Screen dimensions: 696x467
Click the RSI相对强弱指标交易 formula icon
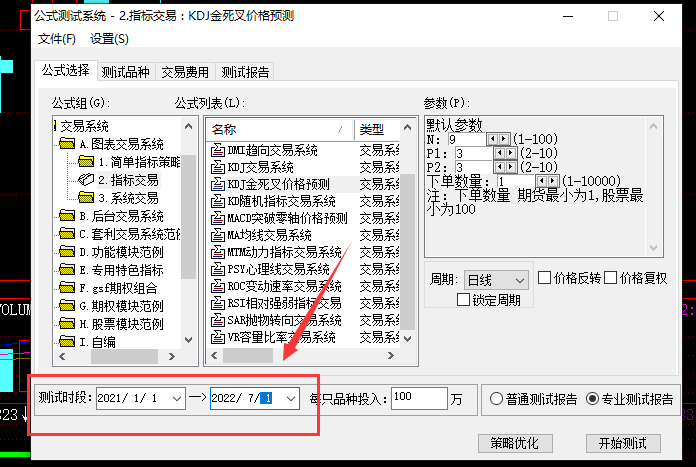[x=218, y=304]
